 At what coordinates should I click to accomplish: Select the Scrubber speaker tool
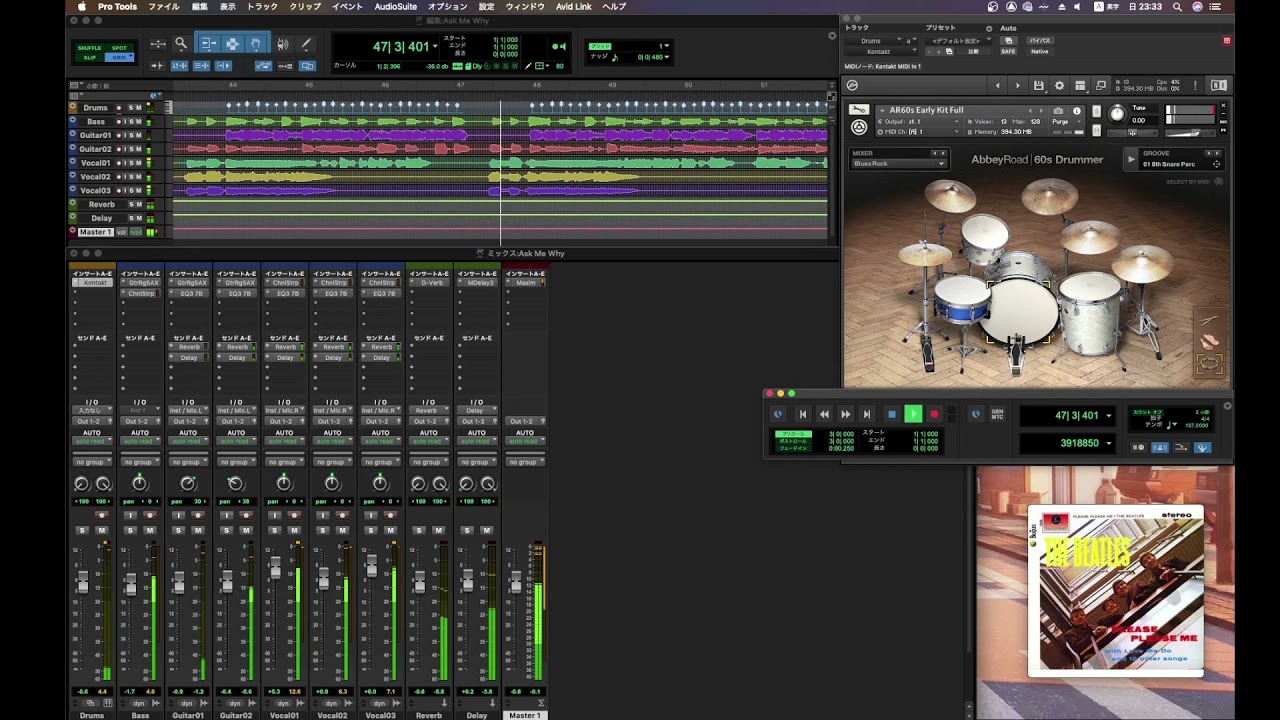283,44
